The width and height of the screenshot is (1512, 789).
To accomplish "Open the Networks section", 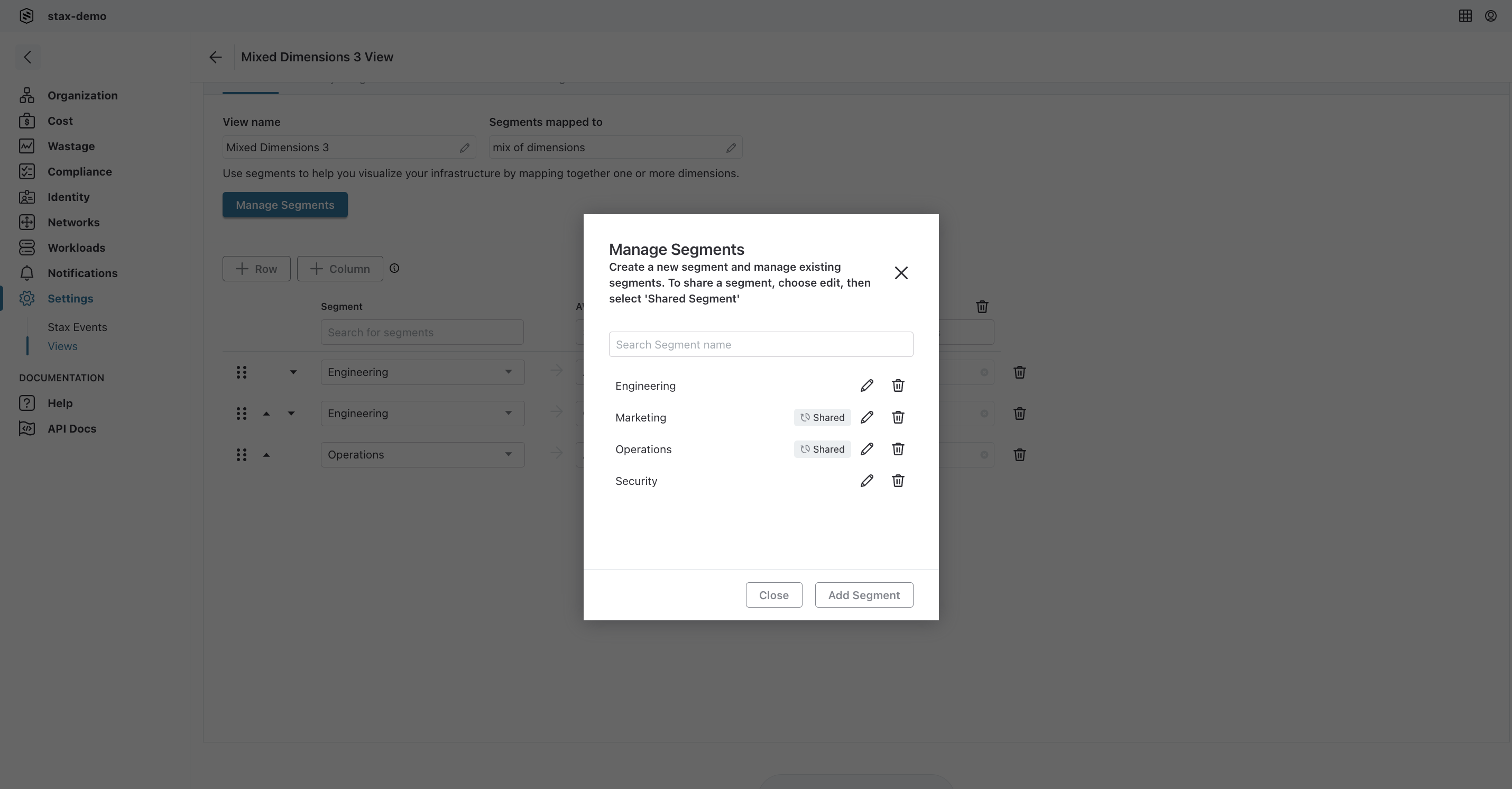I will tap(59, 223).
